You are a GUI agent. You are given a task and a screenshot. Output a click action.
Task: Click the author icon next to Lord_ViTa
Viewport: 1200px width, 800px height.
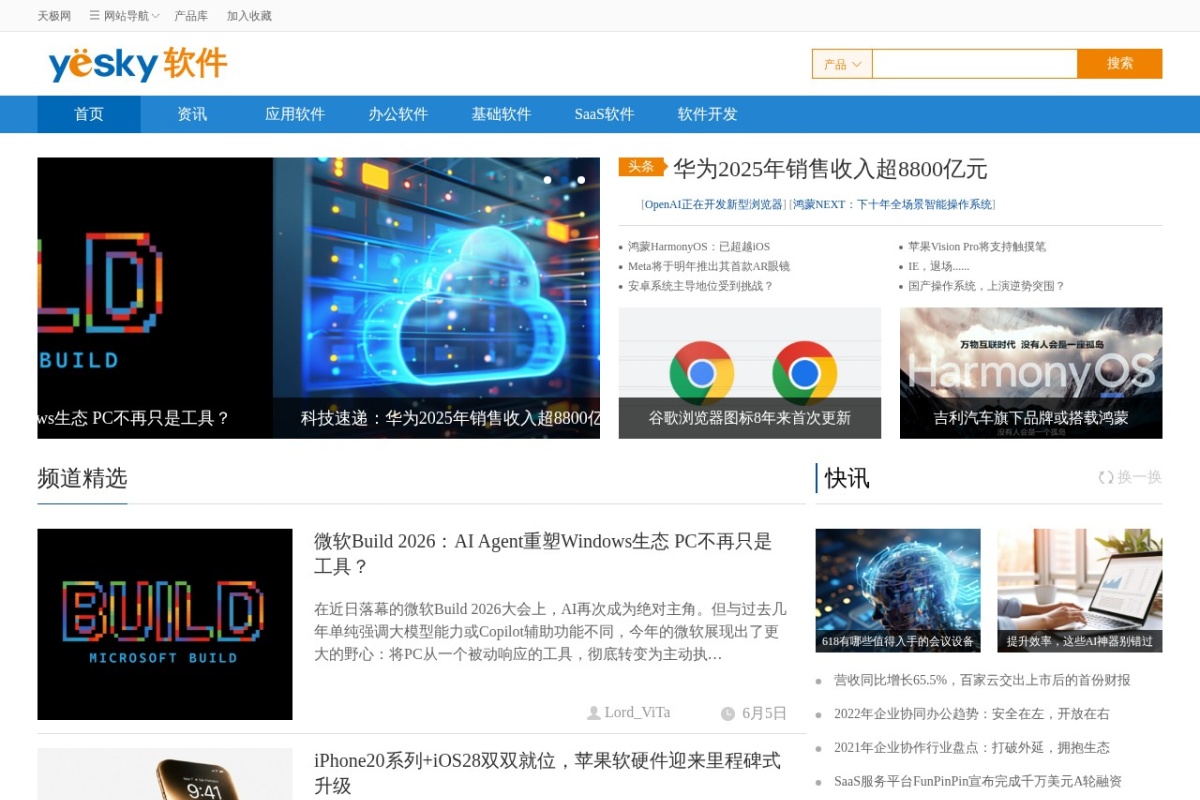(x=594, y=713)
